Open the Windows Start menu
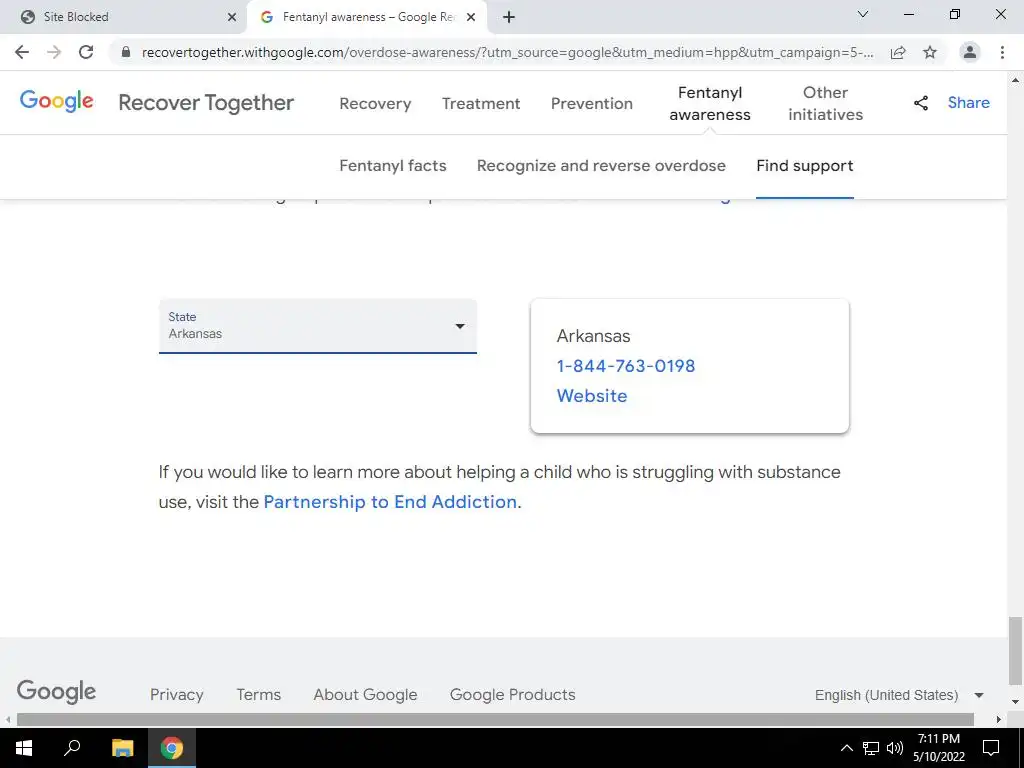The height and width of the screenshot is (768, 1024). (x=24, y=748)
